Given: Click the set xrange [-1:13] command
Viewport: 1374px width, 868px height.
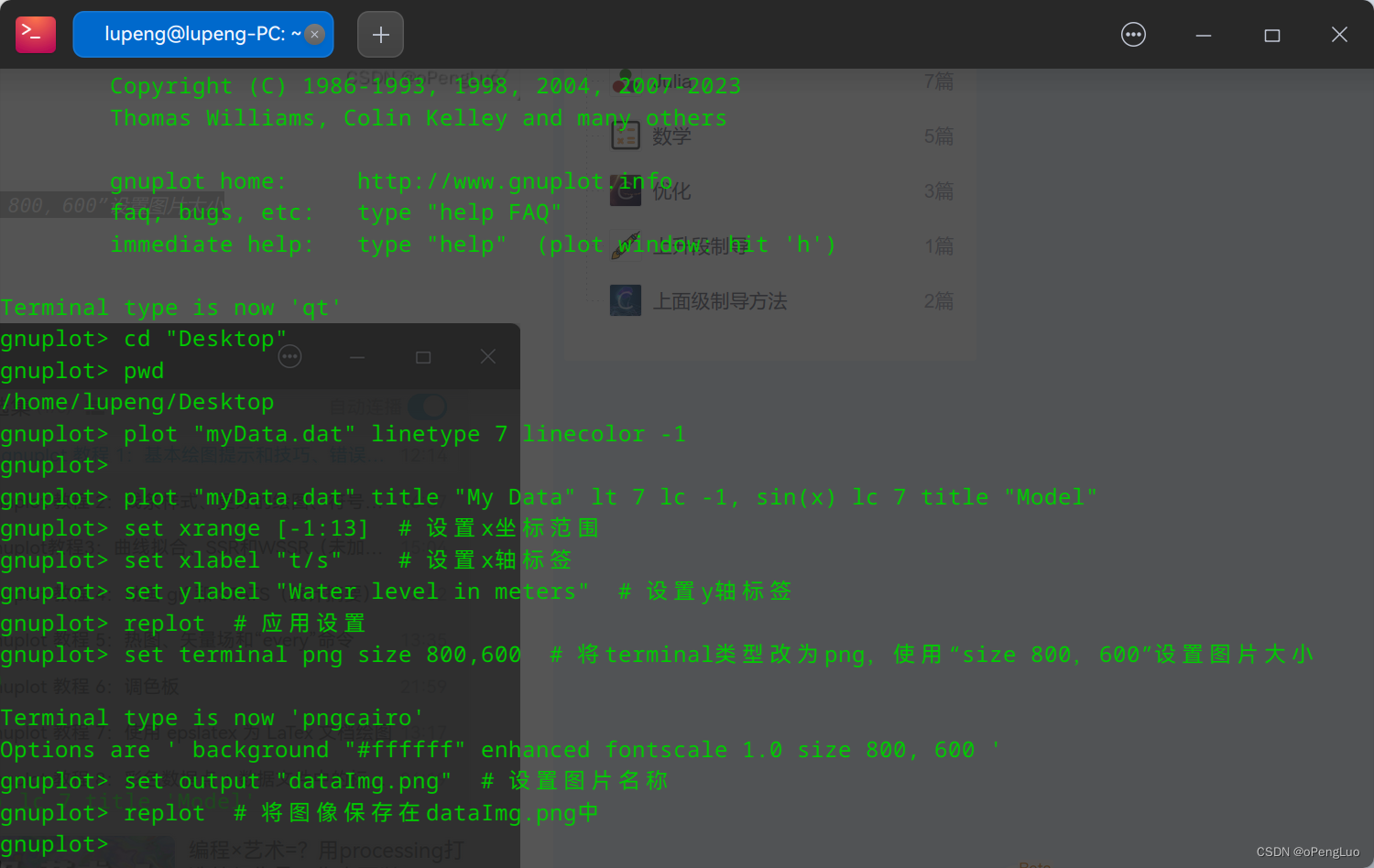Looking at the screenshot, I should click(300, 528).
